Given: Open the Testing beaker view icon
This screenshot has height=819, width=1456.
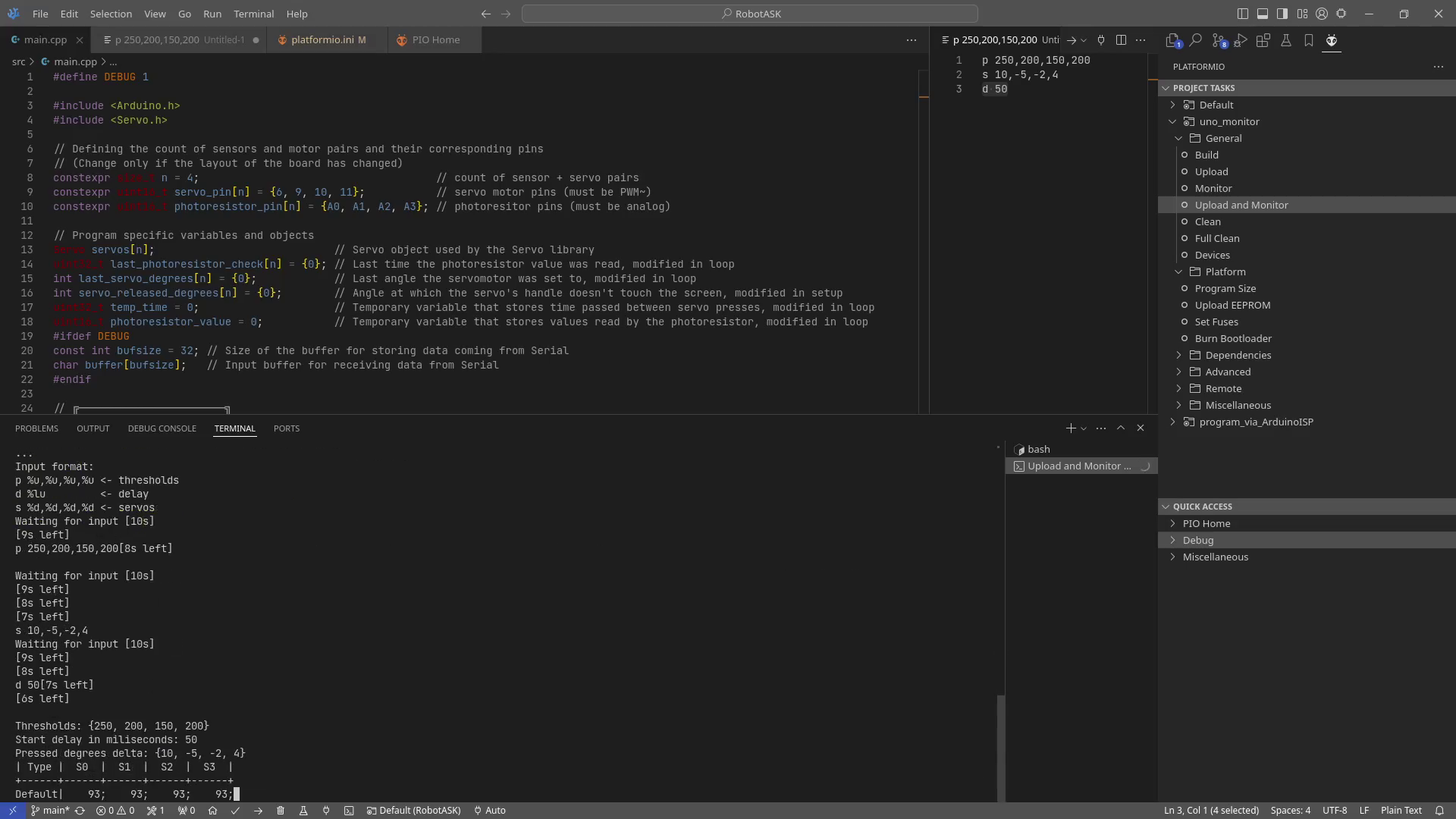Looking at the screenshot, I should (x=1286, y=40).
